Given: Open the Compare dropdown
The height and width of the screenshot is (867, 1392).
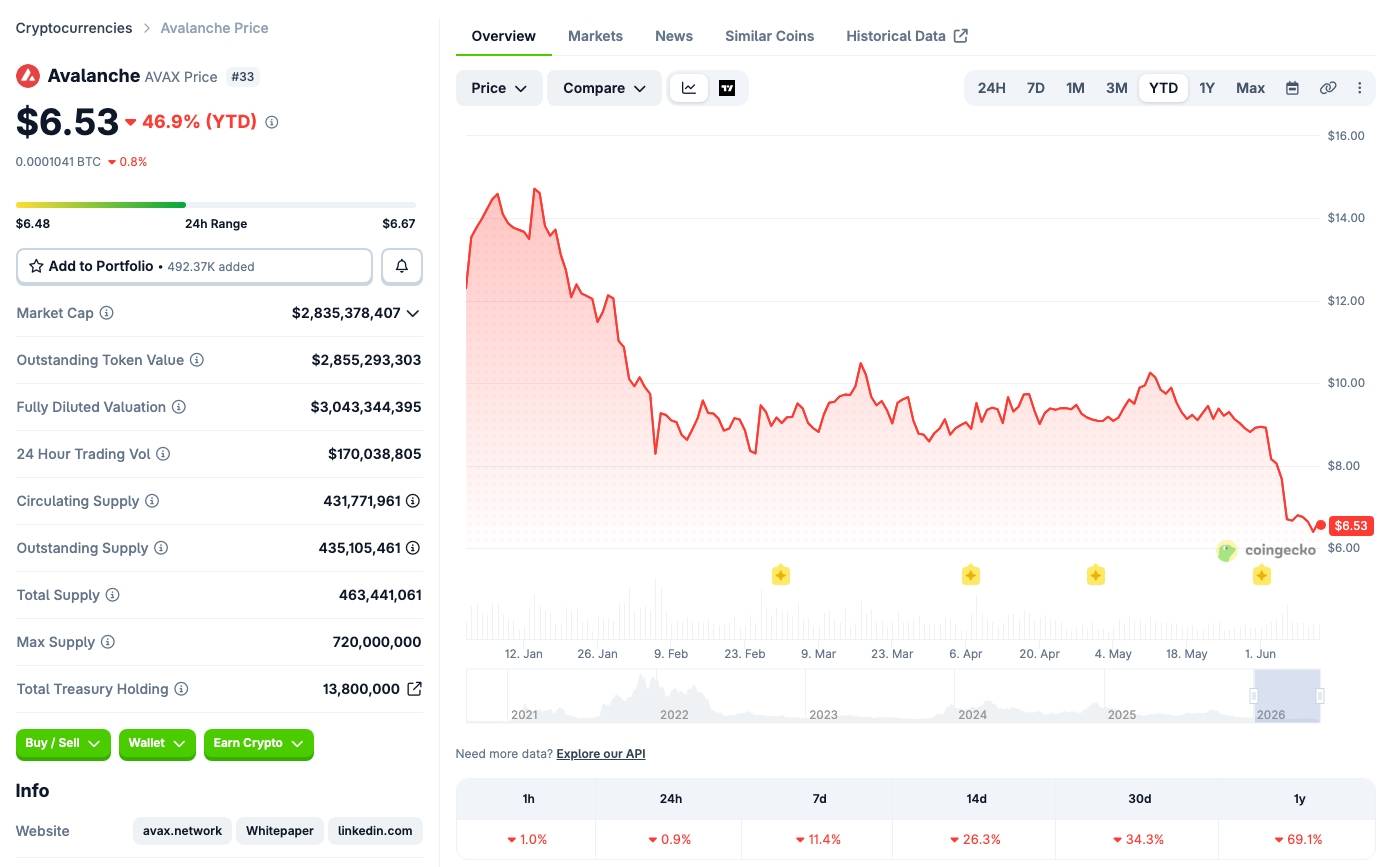Looking at the screenshot, I should coord(604,88).
